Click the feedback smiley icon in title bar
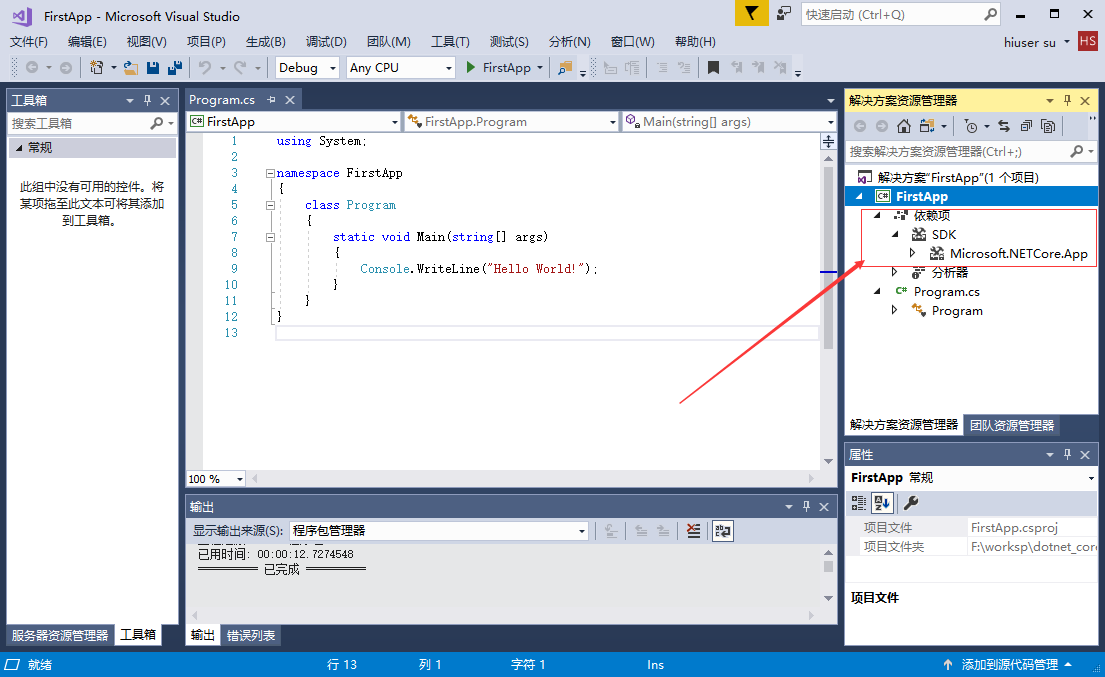 (784, 14)
